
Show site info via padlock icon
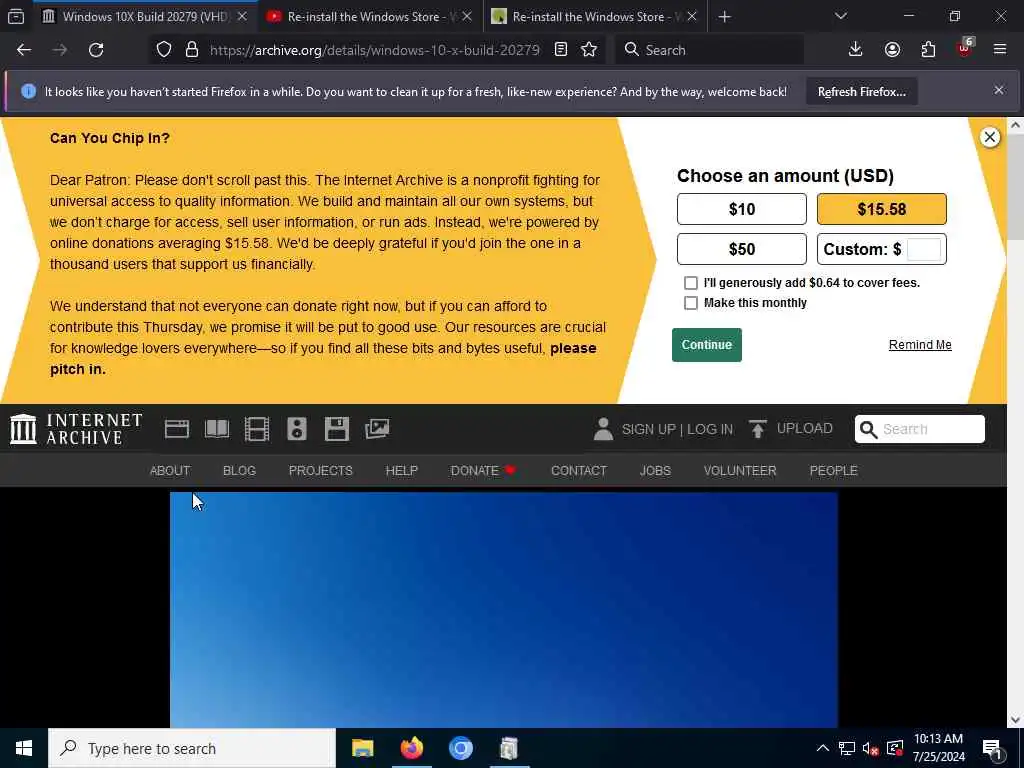click(x=191, y=50)
